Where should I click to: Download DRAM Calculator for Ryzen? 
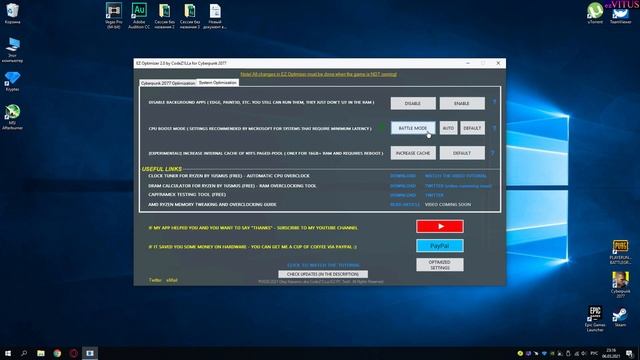(403, 186)
